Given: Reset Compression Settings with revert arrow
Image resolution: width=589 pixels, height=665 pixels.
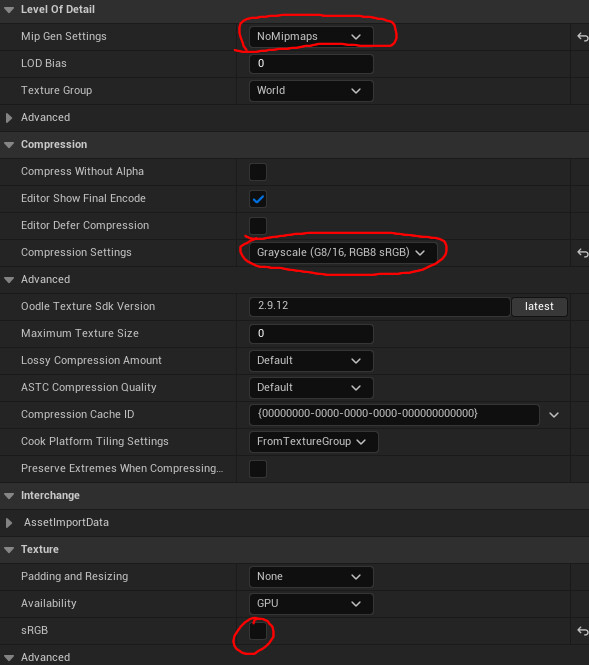Looking at the screenshot, I should coord(583,253).
